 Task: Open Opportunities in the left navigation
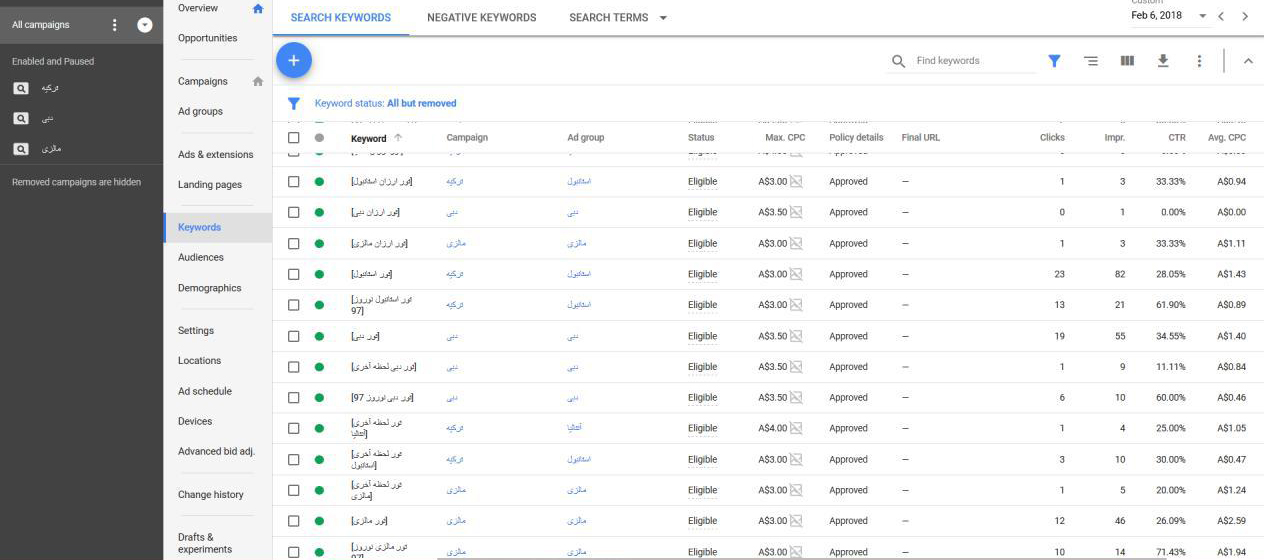point(208,38)
